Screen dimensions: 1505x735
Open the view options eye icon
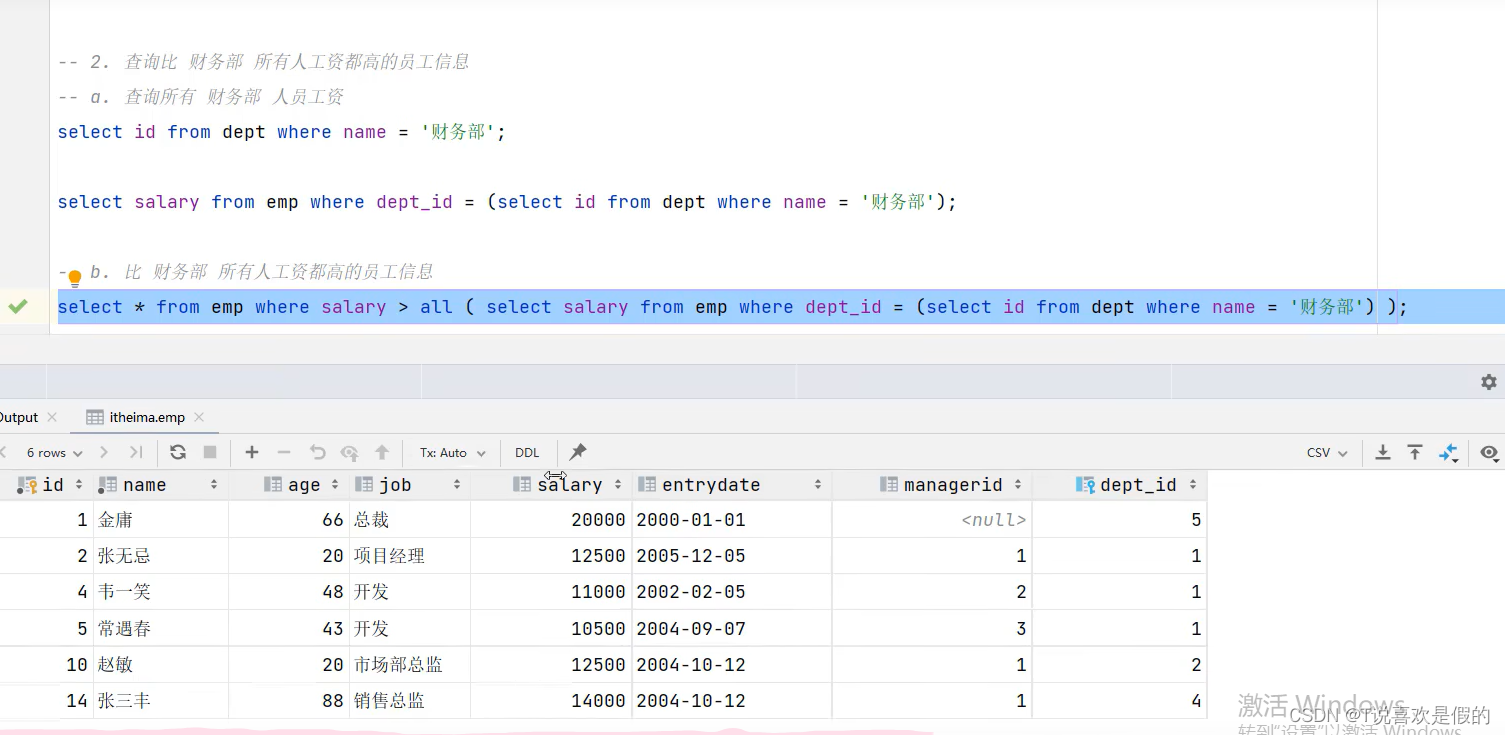click(1489, 452)
